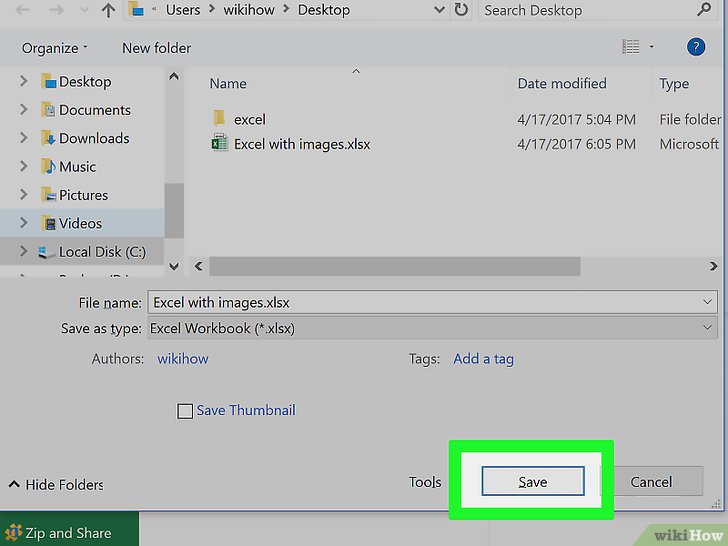Click the file list scroll left arrow
Viewport: 728px width, 546px height.
(x=199, y=266)
